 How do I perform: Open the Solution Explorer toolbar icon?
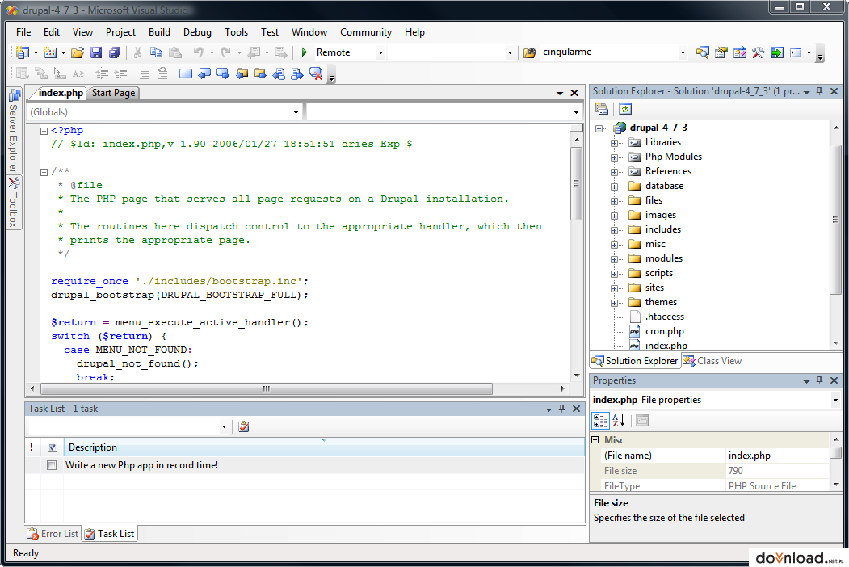click(702, 53)
